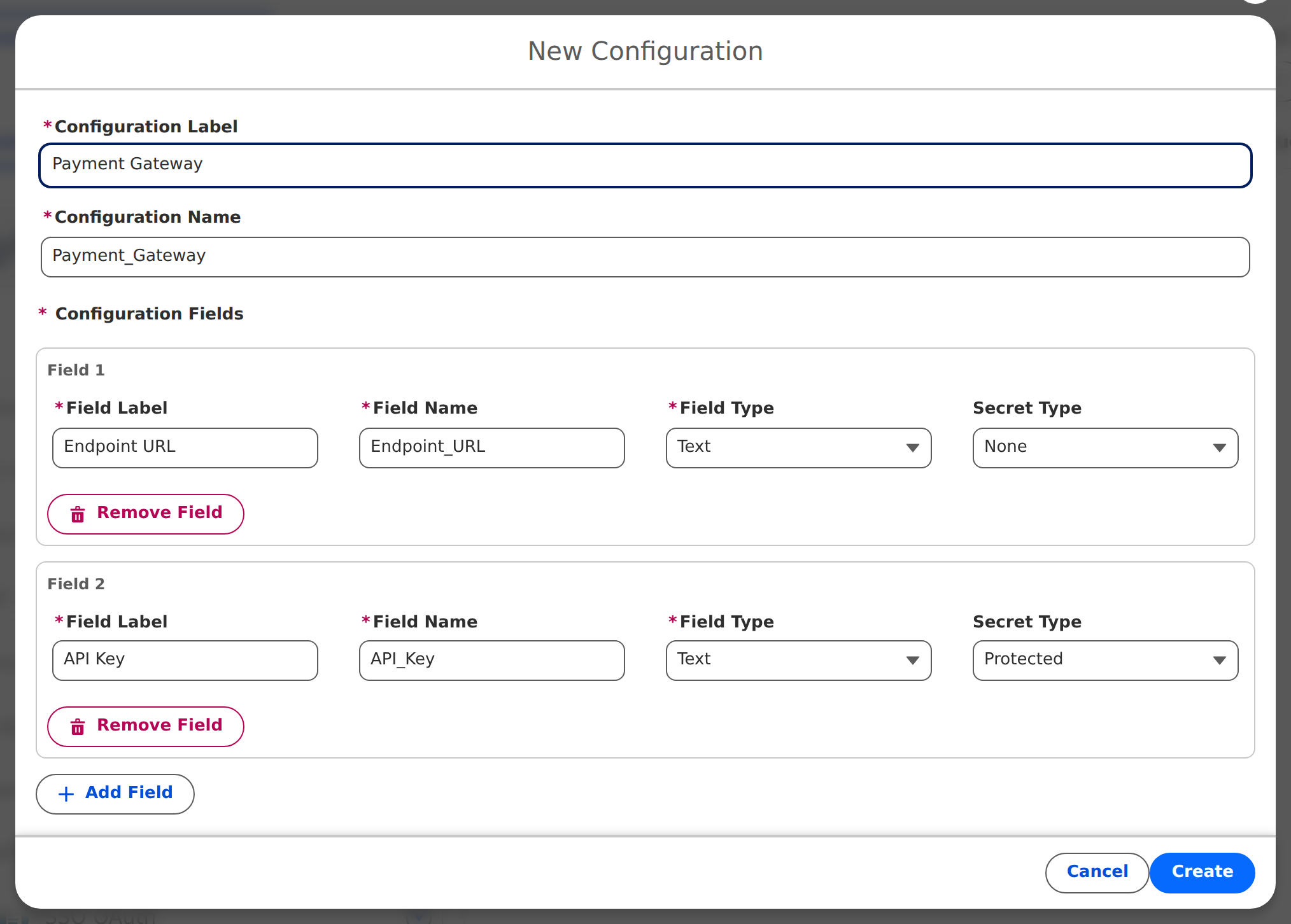Focus the Field 2 Field Name input showing API_Key
Image resolution: width=1291 pixels, height=924 pixels.
tap(492, 661)
